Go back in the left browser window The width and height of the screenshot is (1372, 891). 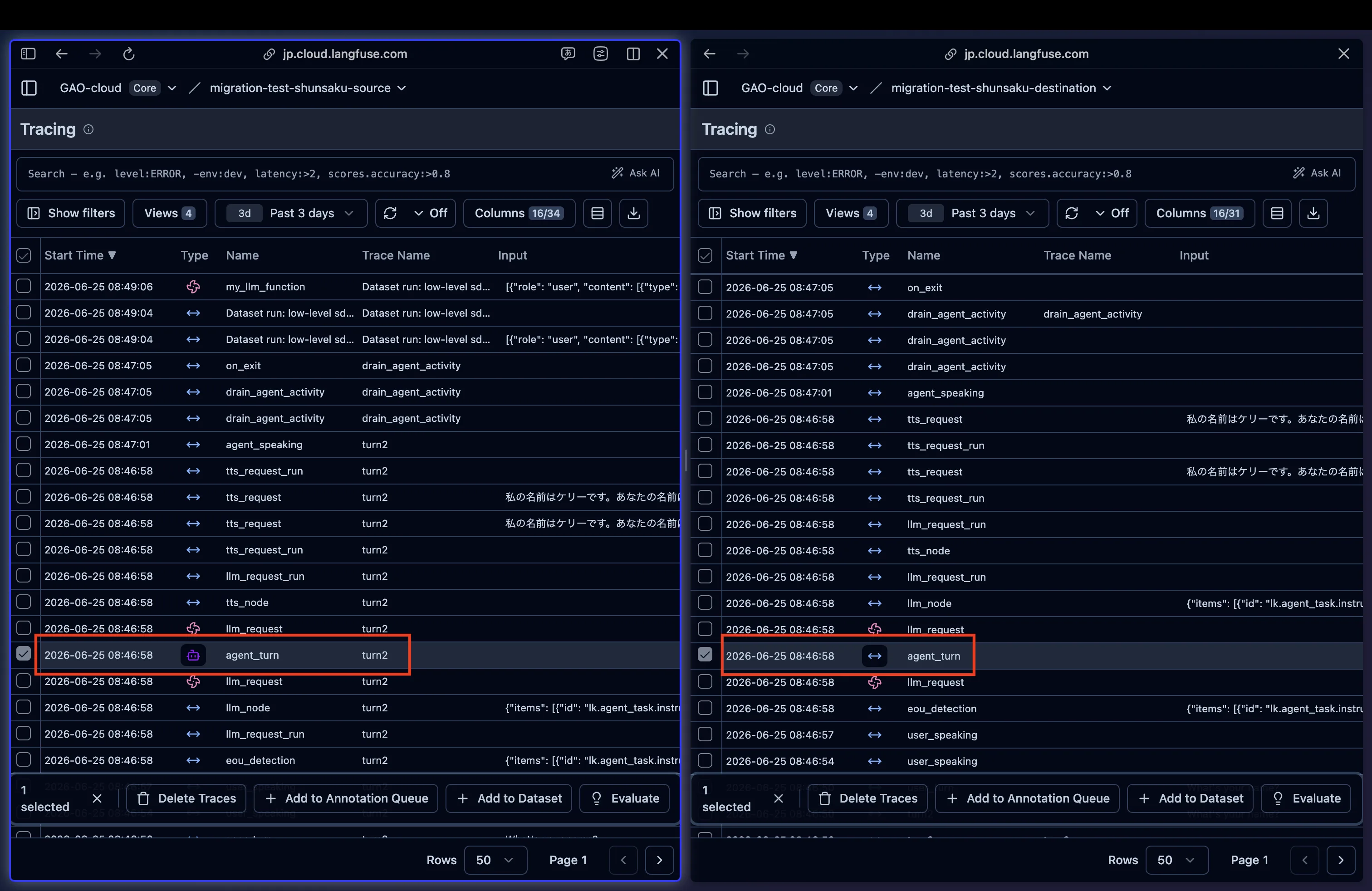coord(61,54)
